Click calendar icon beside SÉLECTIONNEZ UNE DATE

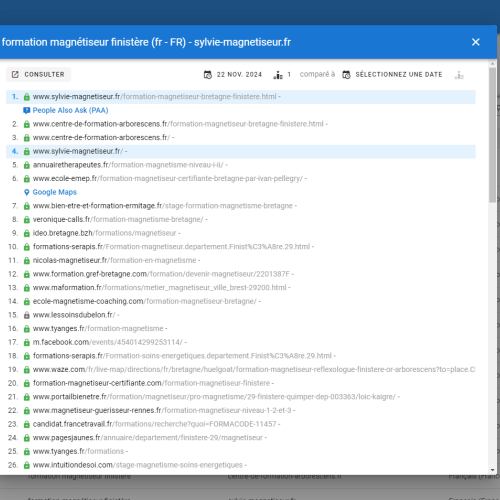(x=346, y=75)
